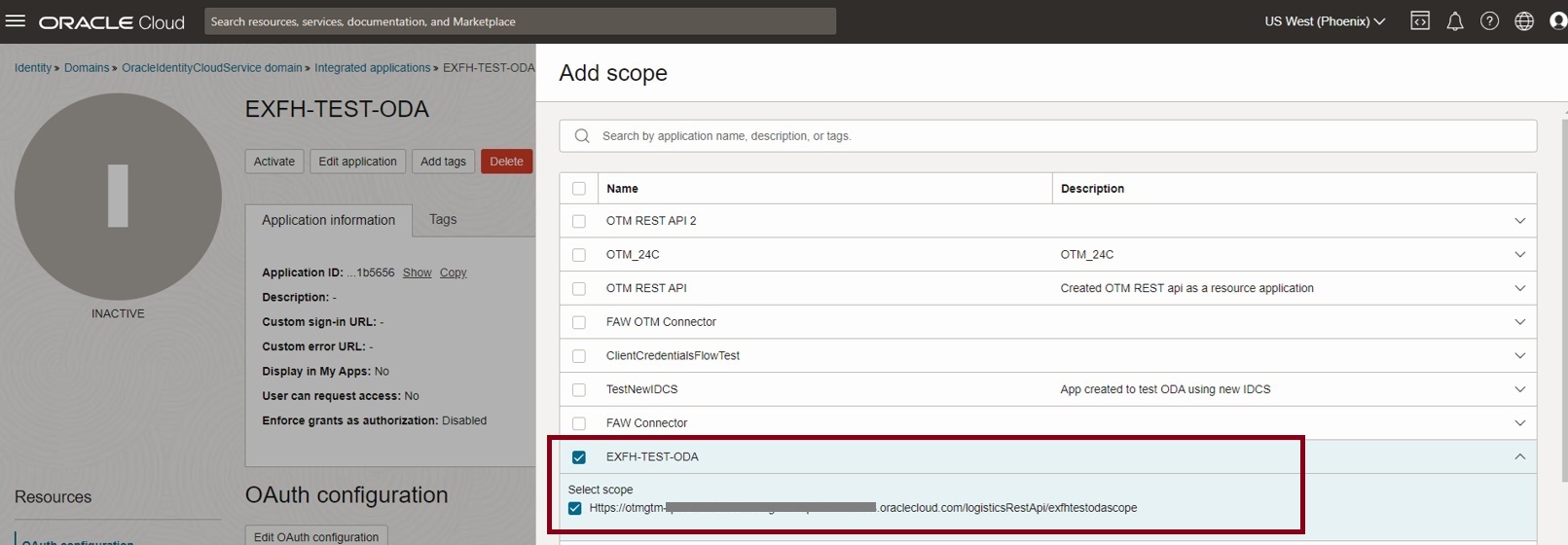Tick the checkbox in the Created OTM REST api row

click(x=579, y=288)
